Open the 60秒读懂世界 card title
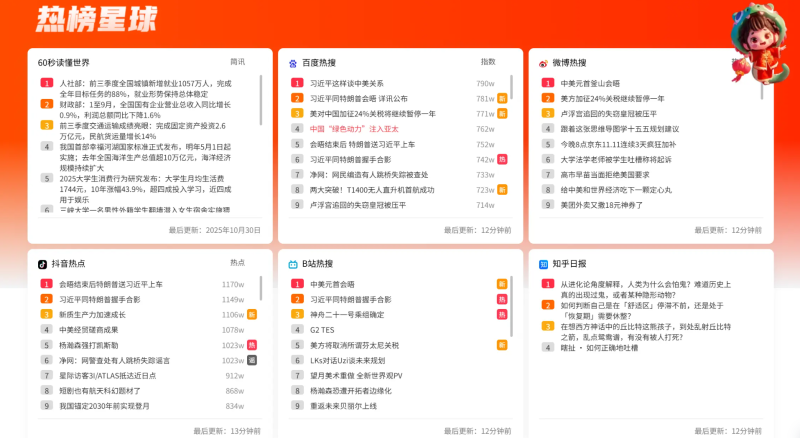 (x=64, y=63)
